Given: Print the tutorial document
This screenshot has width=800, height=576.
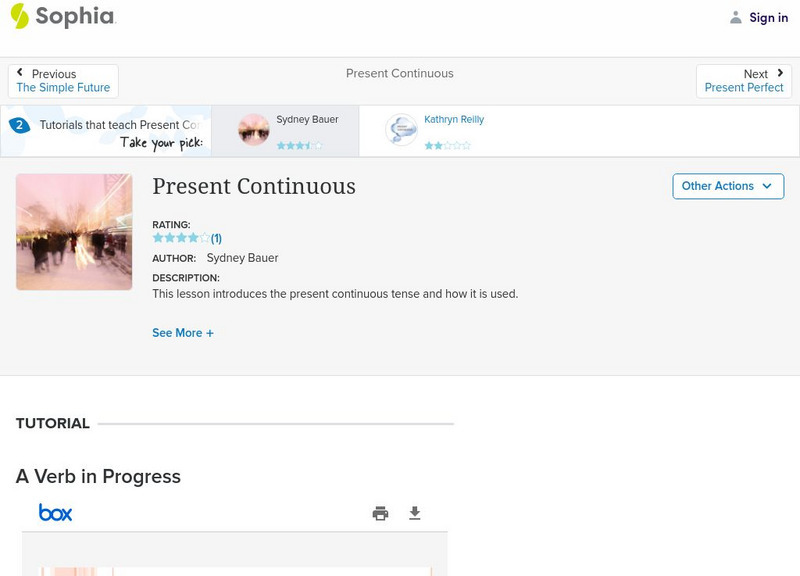Looking at the screenshot, I should pos(380,513).
